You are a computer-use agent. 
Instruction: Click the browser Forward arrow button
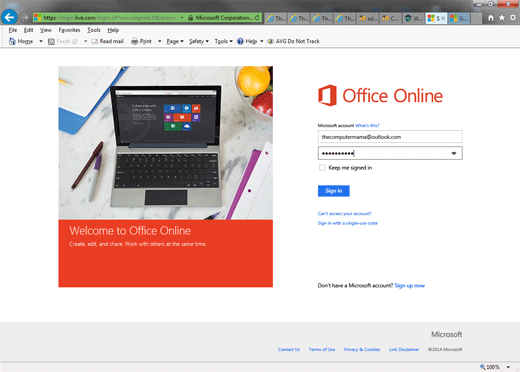tap(25, 17)
